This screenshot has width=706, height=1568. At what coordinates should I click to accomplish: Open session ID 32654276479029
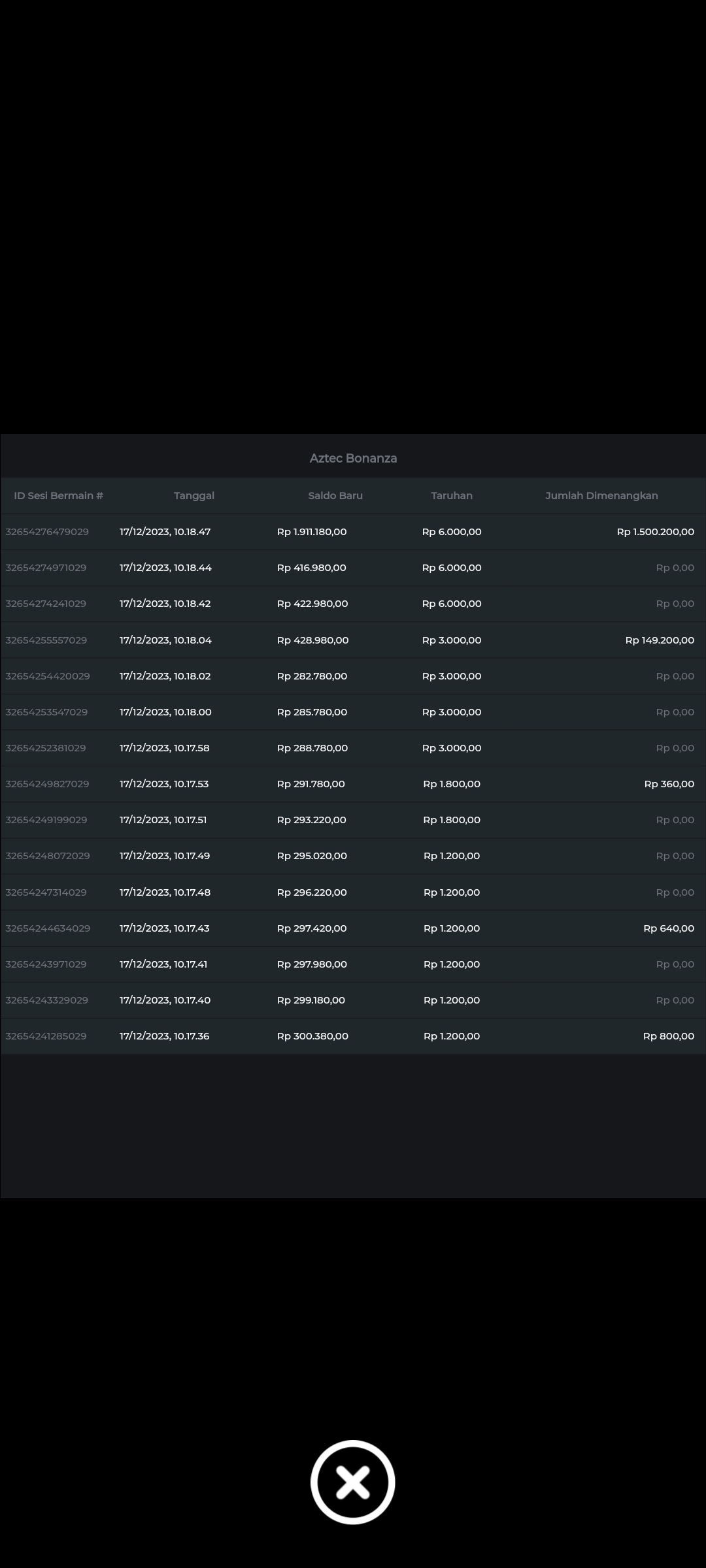(x=47, y=532)
